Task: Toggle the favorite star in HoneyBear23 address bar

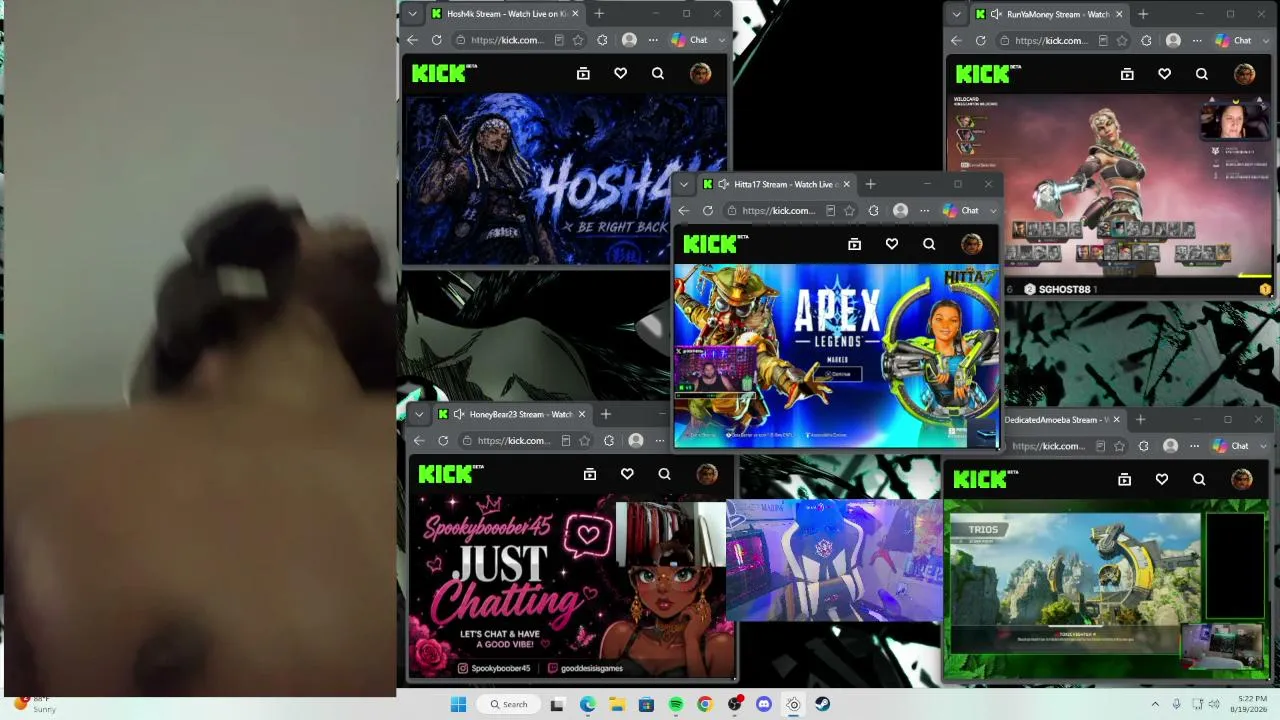Action: pyautogui.click(x=585, y=440)
